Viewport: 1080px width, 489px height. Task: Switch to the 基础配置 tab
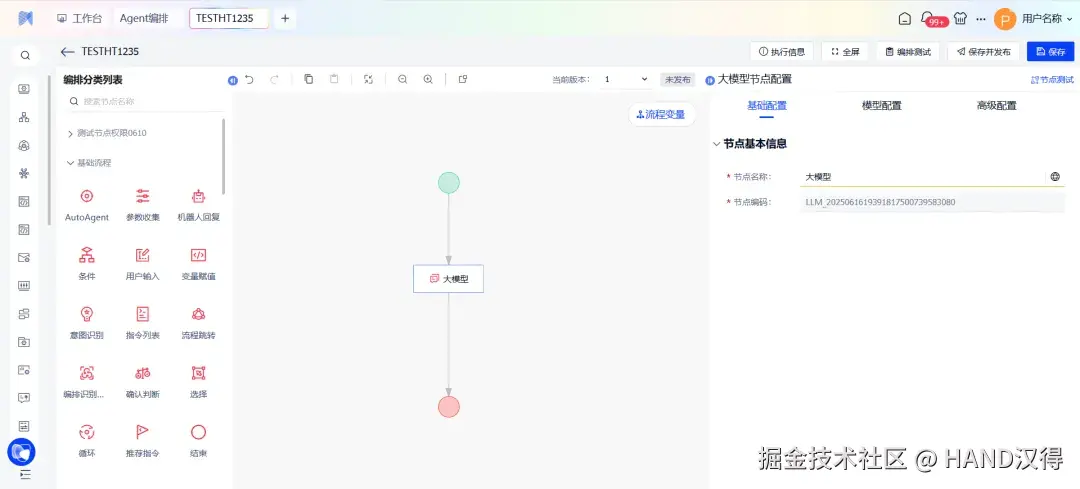767,106
